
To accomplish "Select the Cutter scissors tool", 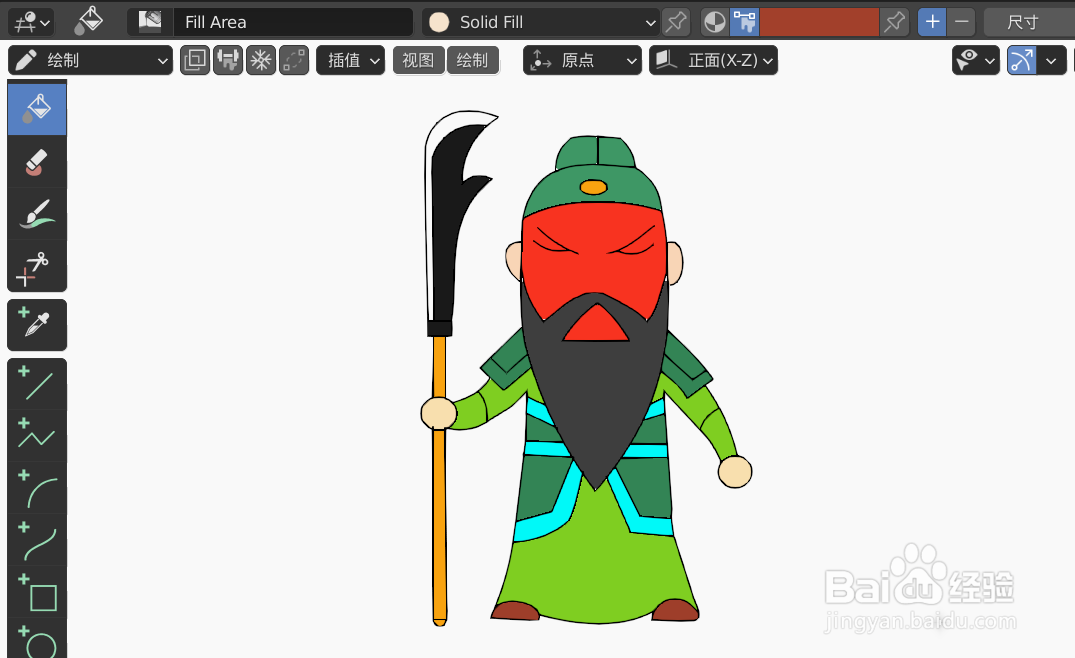I will [x=37, y=266].
